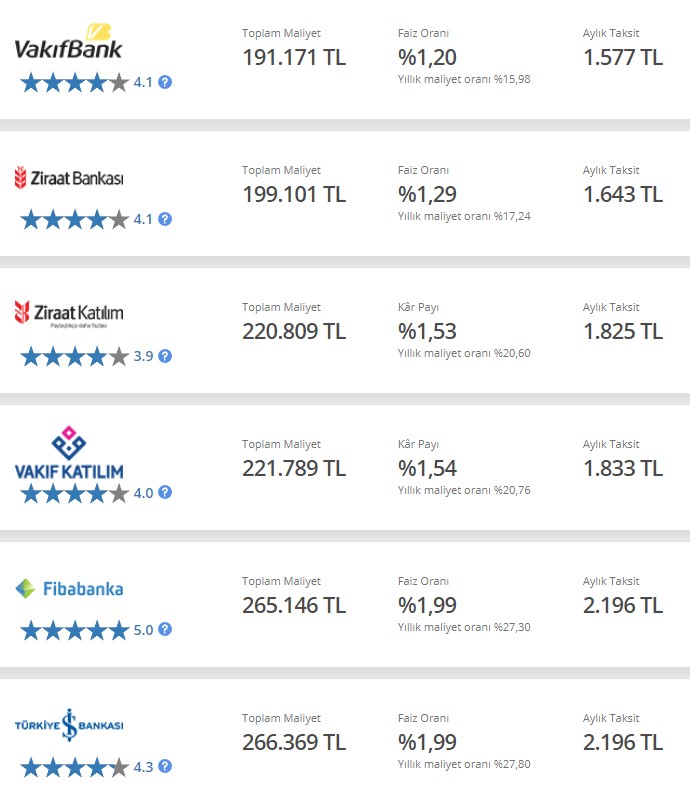Open the Ziraat Bankası rating question mark
Screen dimensions: 690x793
tap(165, 219)
